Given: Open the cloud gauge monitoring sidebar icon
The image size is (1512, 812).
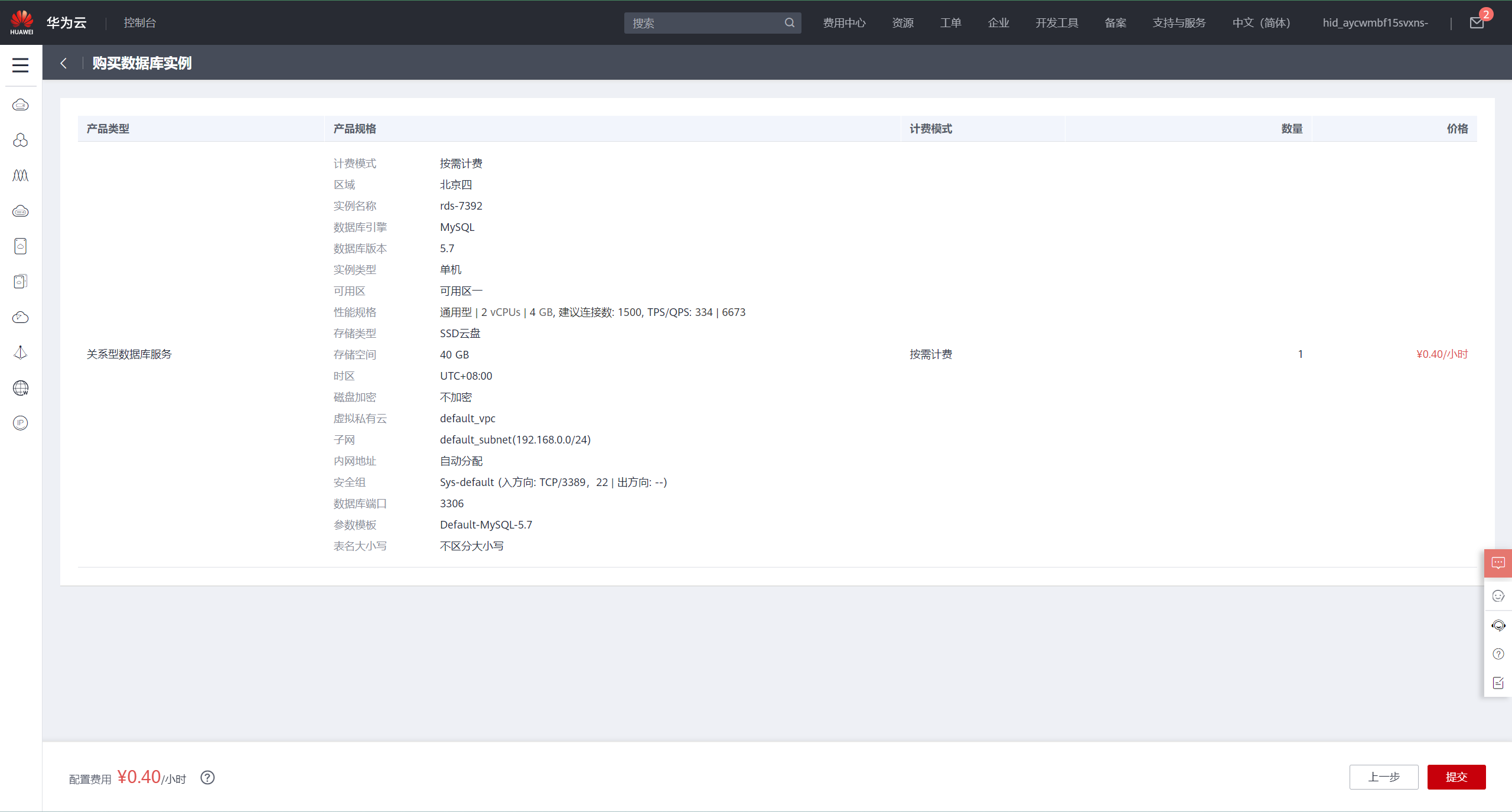Looking at the screenshot, I should click(21, 317).
